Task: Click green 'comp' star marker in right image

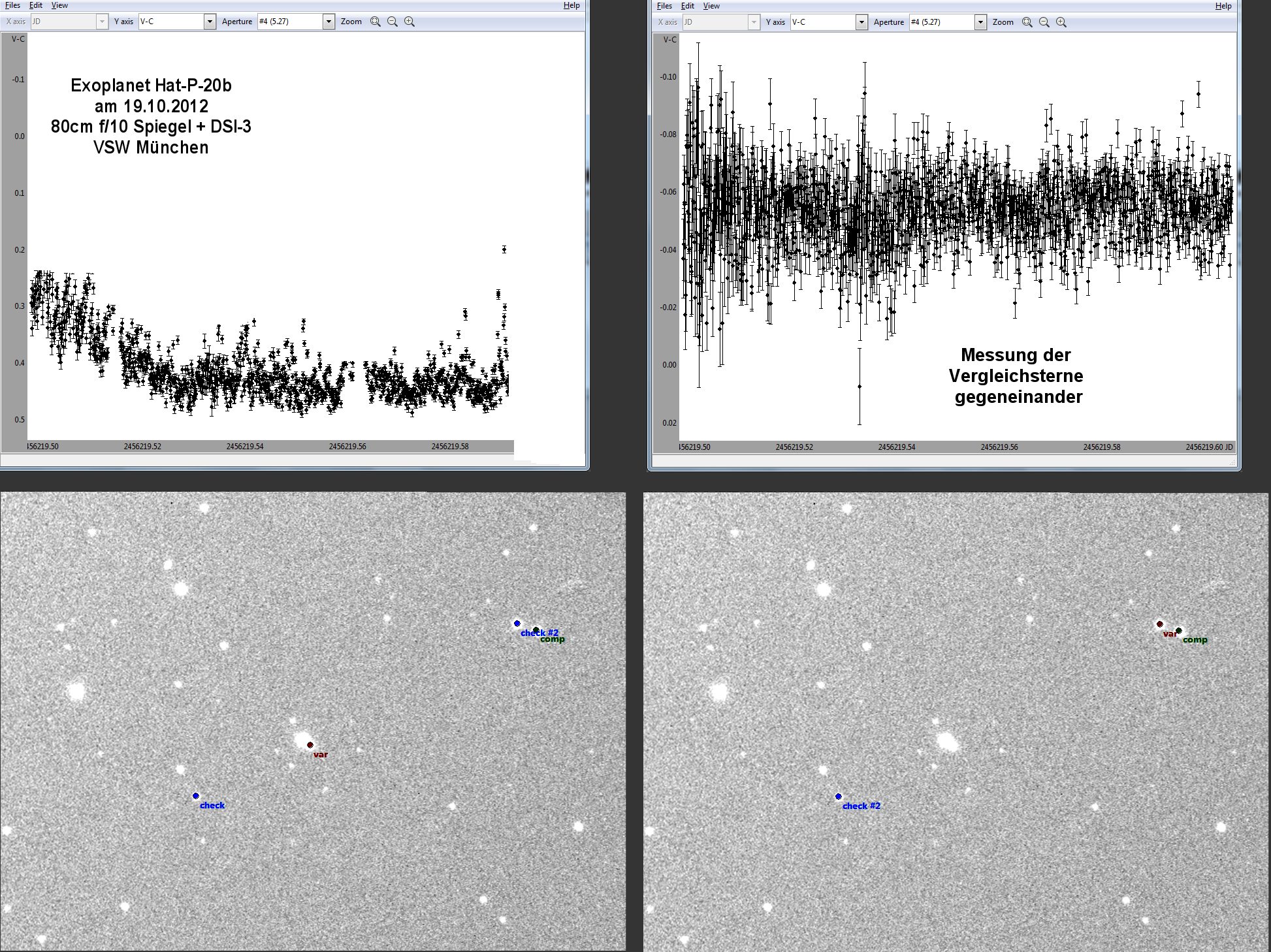Action: [1179, 631]
